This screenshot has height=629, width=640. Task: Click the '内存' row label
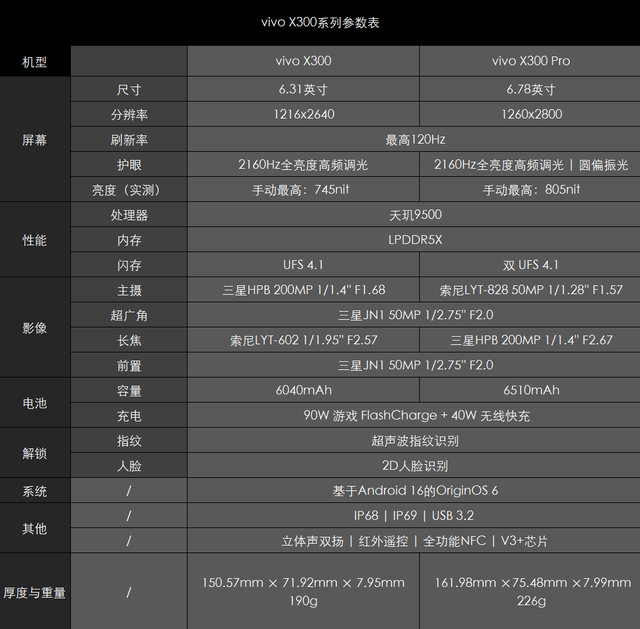[x=129, y=240]
